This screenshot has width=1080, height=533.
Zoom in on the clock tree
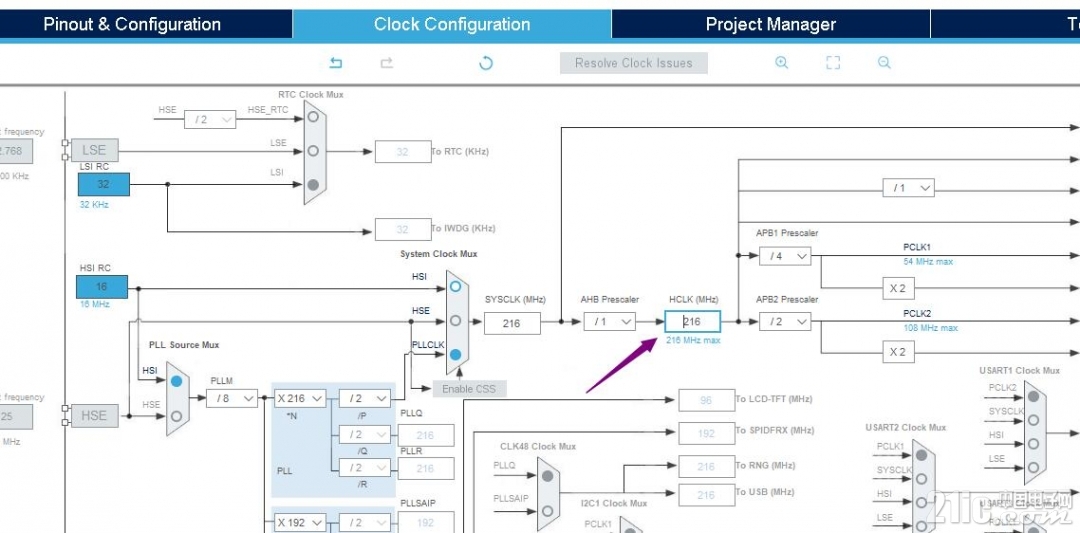(781, 63)
